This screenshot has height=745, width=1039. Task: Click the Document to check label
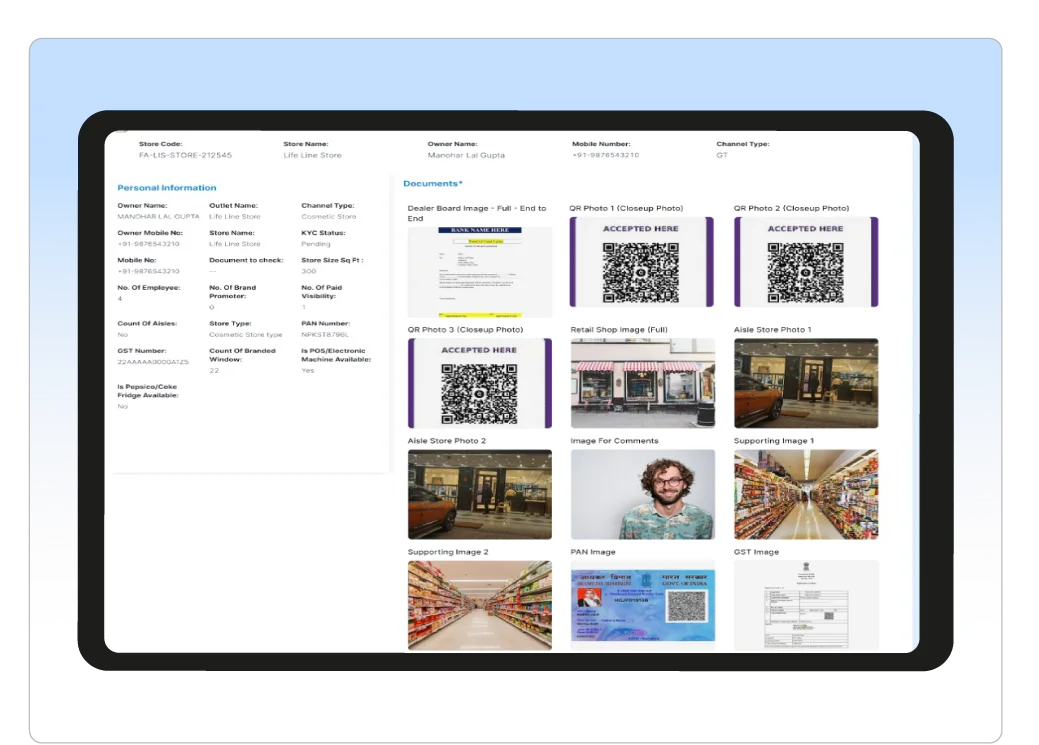(x=246, y=260)
